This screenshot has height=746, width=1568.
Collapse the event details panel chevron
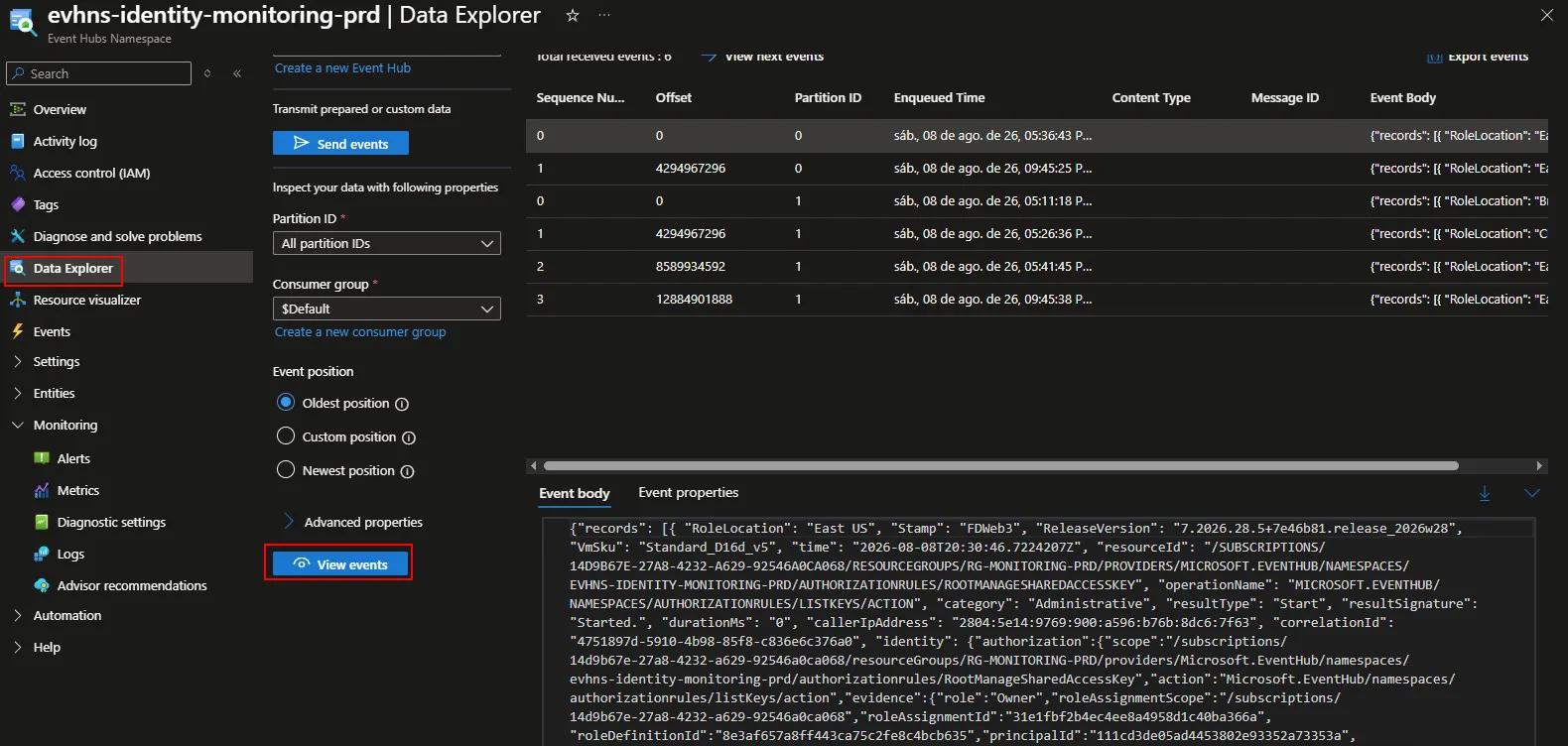pyautogui.click(x=1532, y=493)
